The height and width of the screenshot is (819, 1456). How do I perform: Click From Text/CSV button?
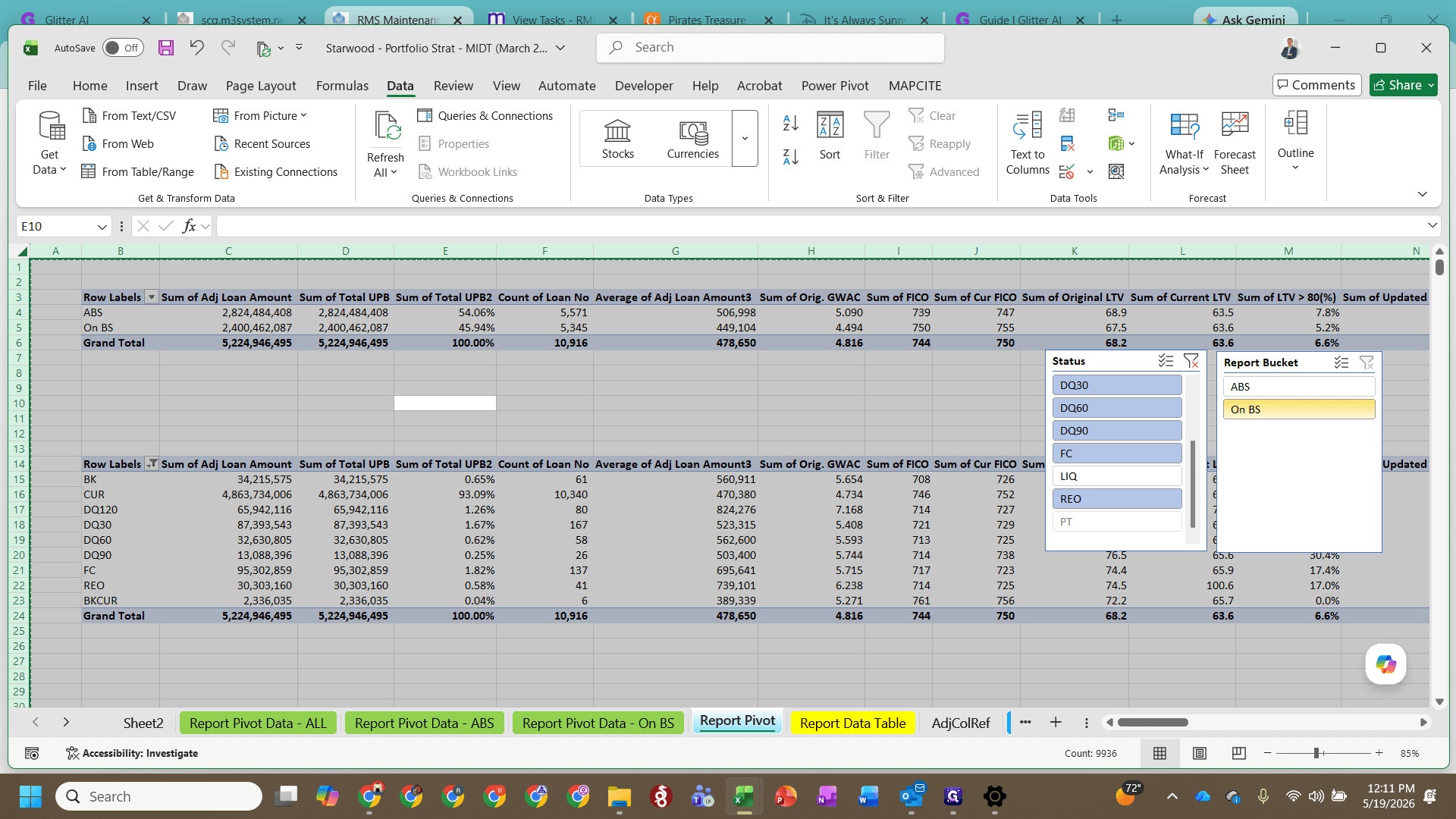pos(130,115)
